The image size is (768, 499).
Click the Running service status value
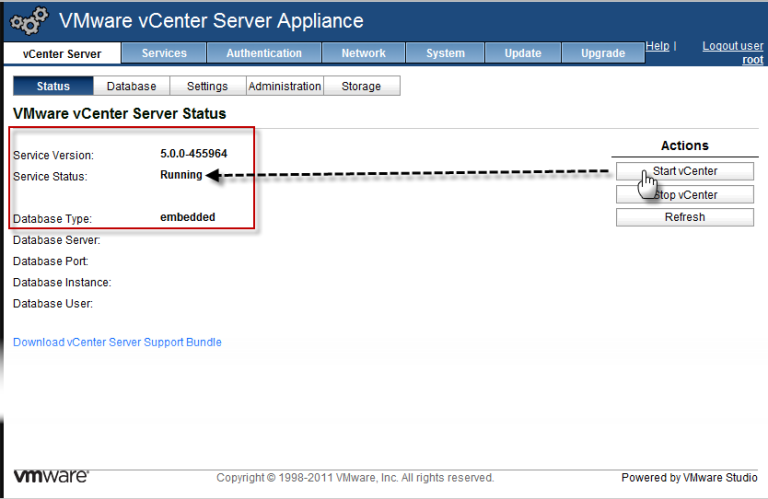click(x=181, y=175)
